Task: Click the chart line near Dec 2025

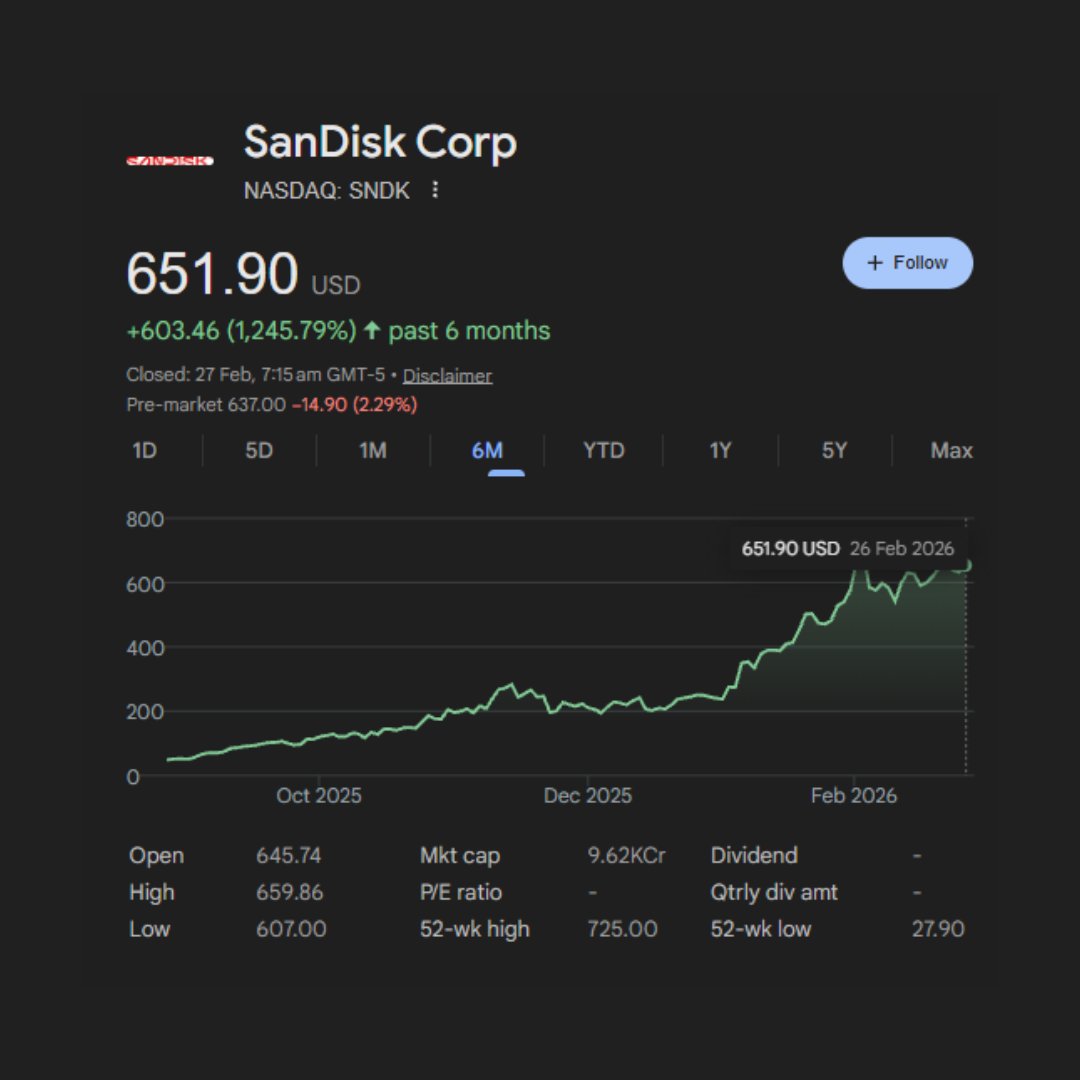Action: point(588,706)
